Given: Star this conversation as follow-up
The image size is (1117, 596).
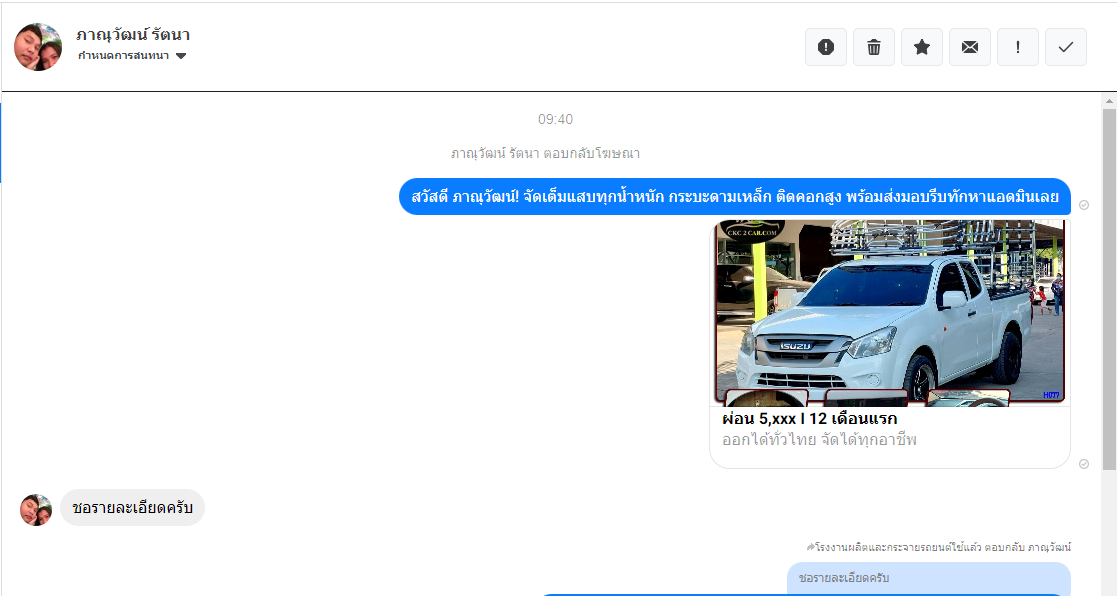Looking at the screenshot, I should coord(922,47).
